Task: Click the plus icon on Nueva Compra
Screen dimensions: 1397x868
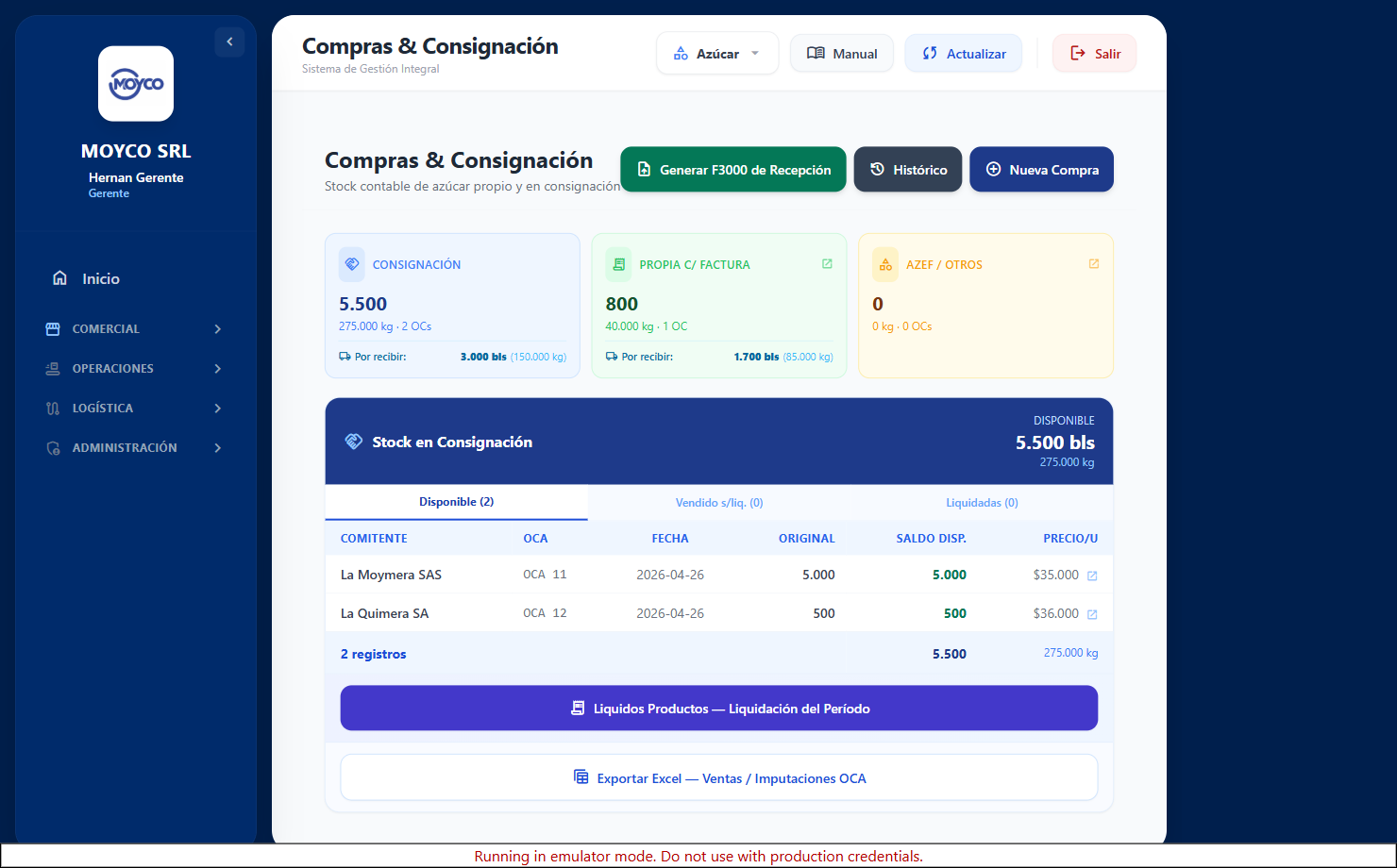Action: (993, 170)
